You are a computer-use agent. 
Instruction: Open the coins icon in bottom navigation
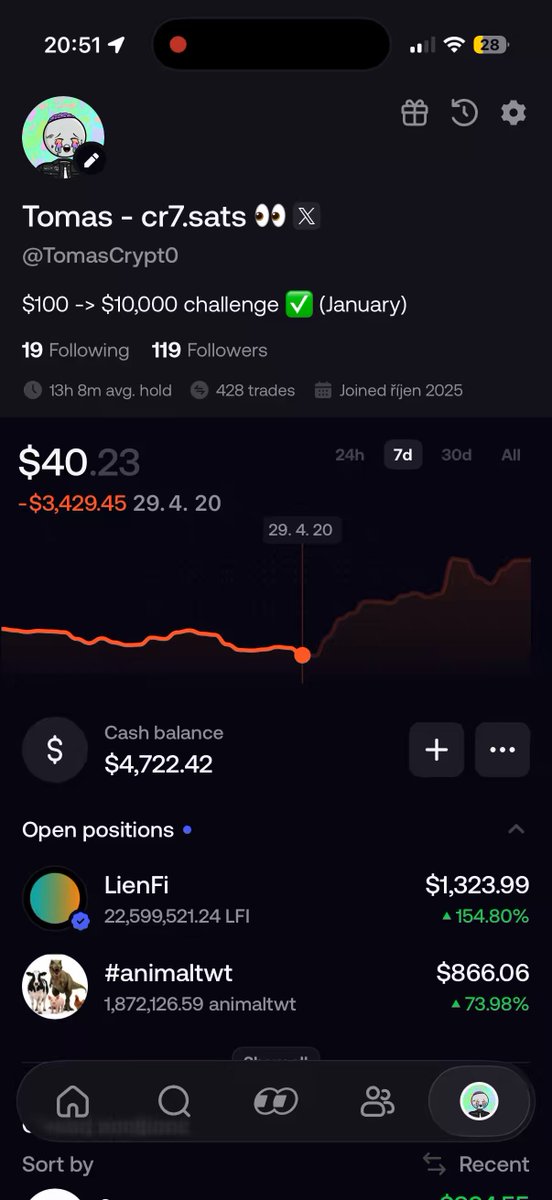pos(275,1102)
